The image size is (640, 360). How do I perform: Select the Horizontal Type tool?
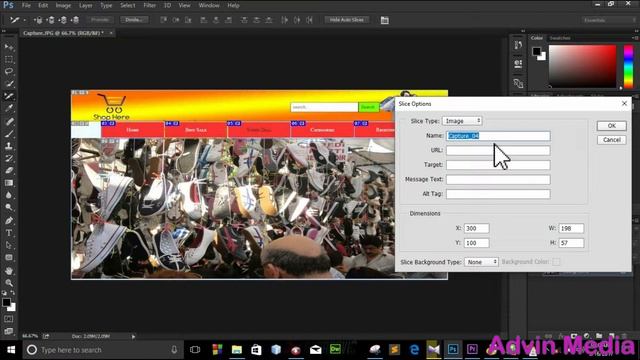[9, 233]
